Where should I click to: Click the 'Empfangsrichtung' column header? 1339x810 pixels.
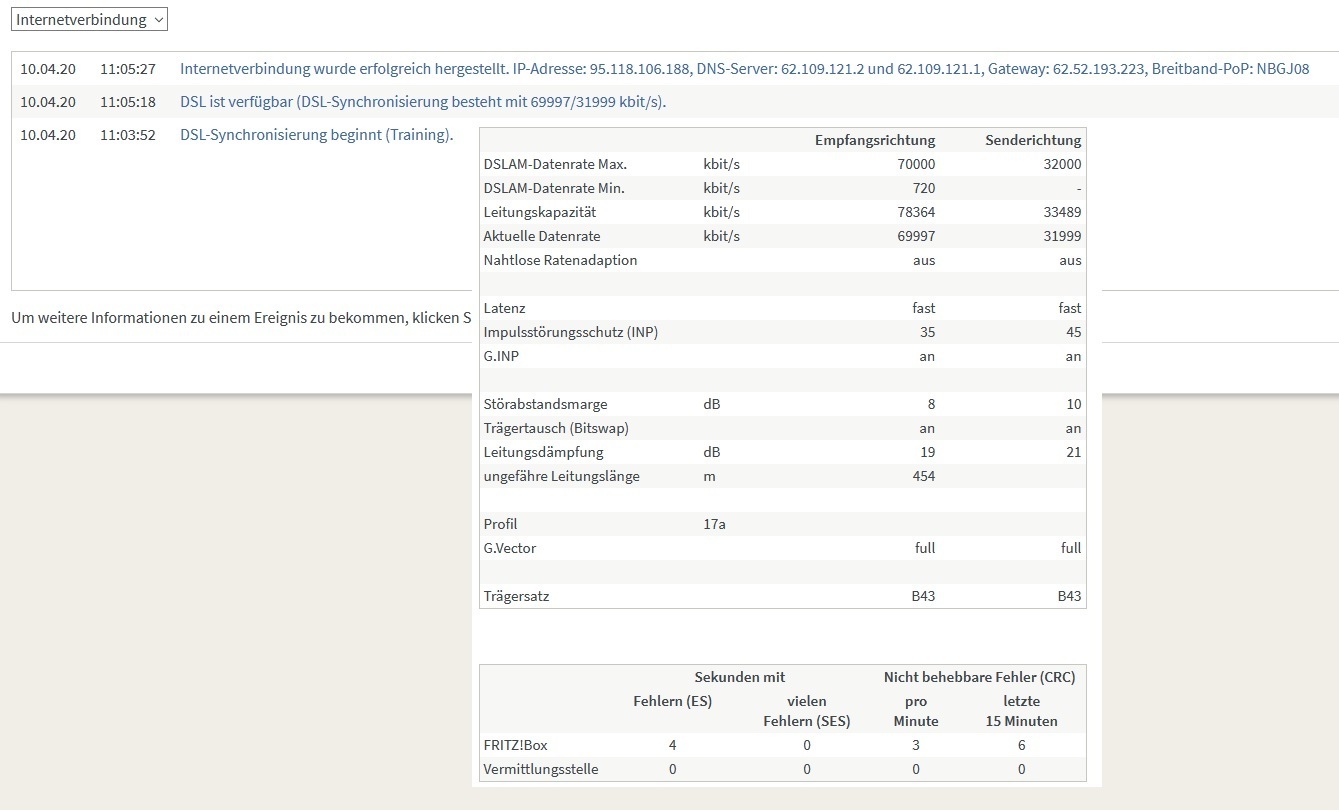[x=875, y=140]
